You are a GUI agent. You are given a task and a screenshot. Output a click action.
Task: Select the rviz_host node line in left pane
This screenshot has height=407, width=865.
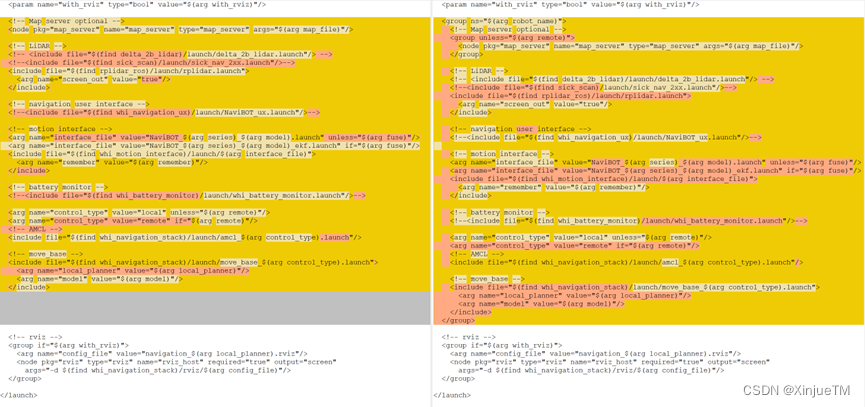point(177,362)
